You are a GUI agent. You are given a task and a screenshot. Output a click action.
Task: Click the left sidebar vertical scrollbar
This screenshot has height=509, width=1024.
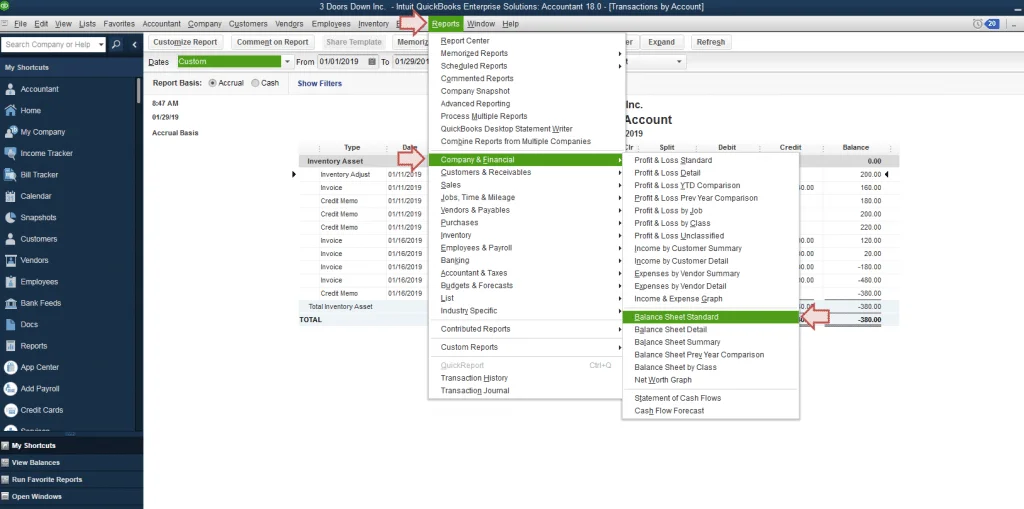click(139, 90)
